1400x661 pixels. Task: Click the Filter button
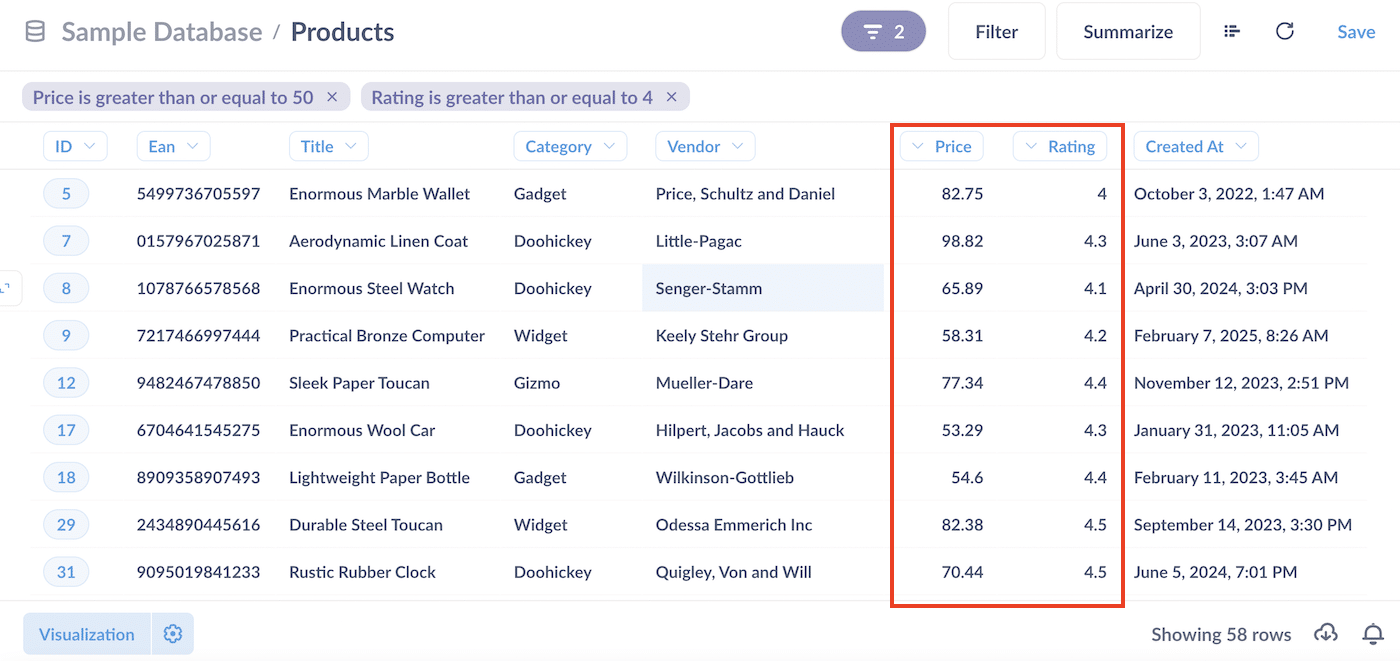996,31
